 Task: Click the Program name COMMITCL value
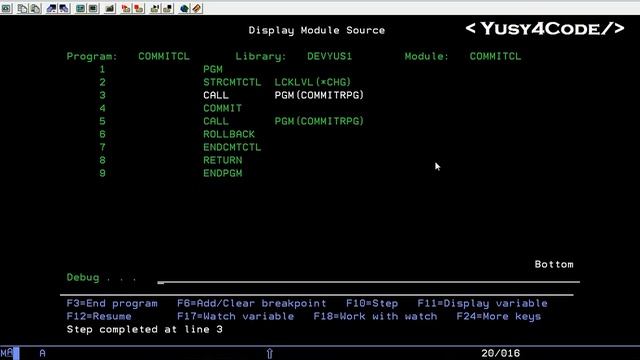tap(164, 56)
